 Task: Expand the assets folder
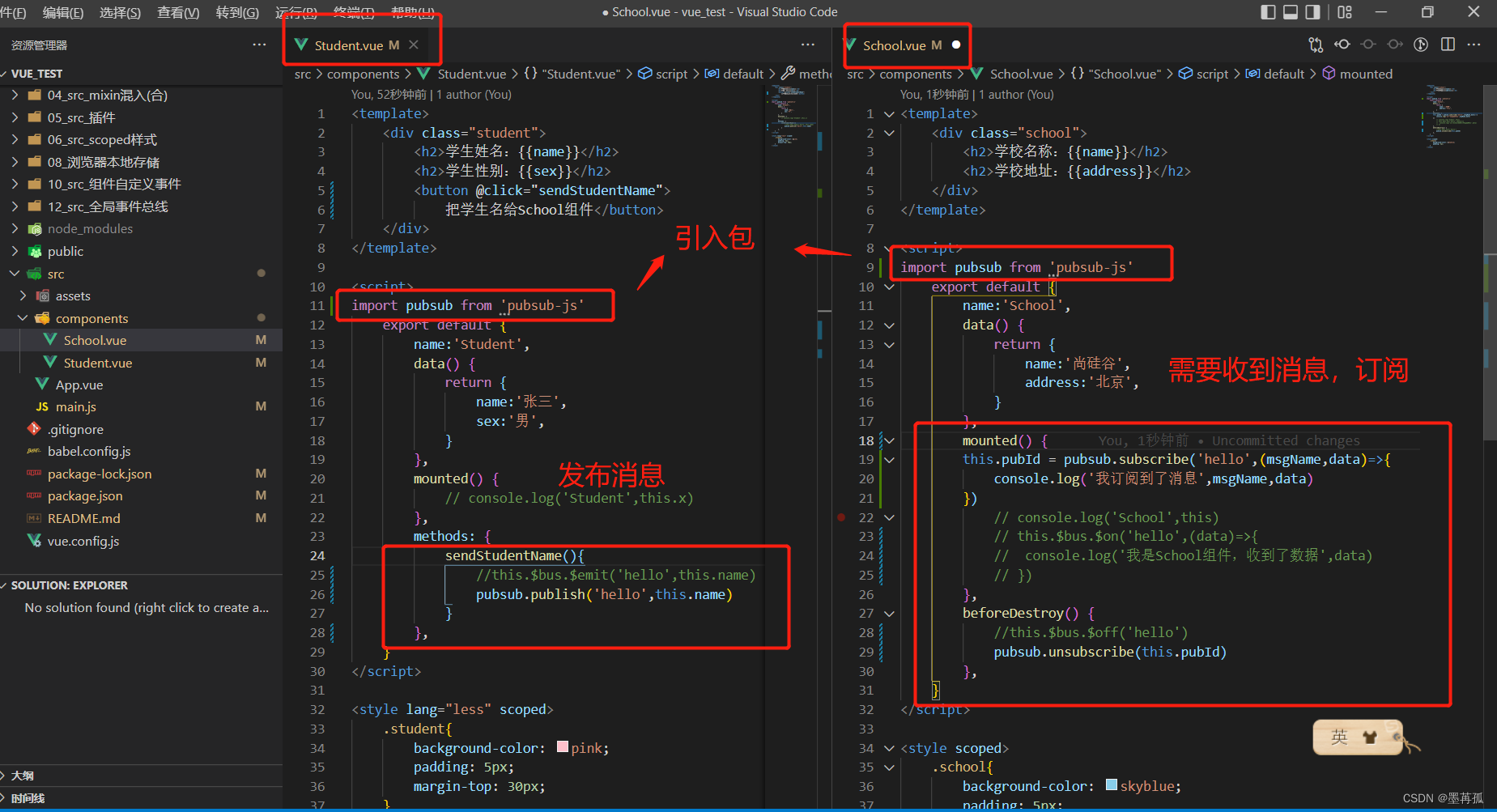[23, 295]
